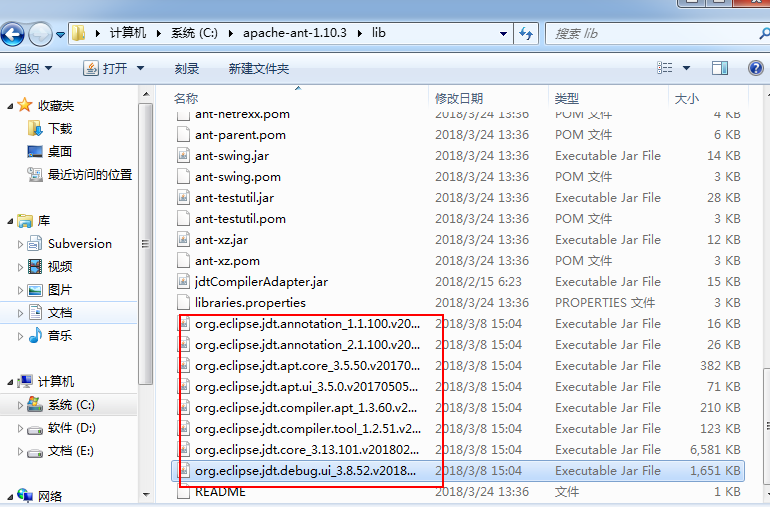Viewport: 770px width, 507px height.
Task: Select the libraries.properties file icon
Action: tap(183, 303)
